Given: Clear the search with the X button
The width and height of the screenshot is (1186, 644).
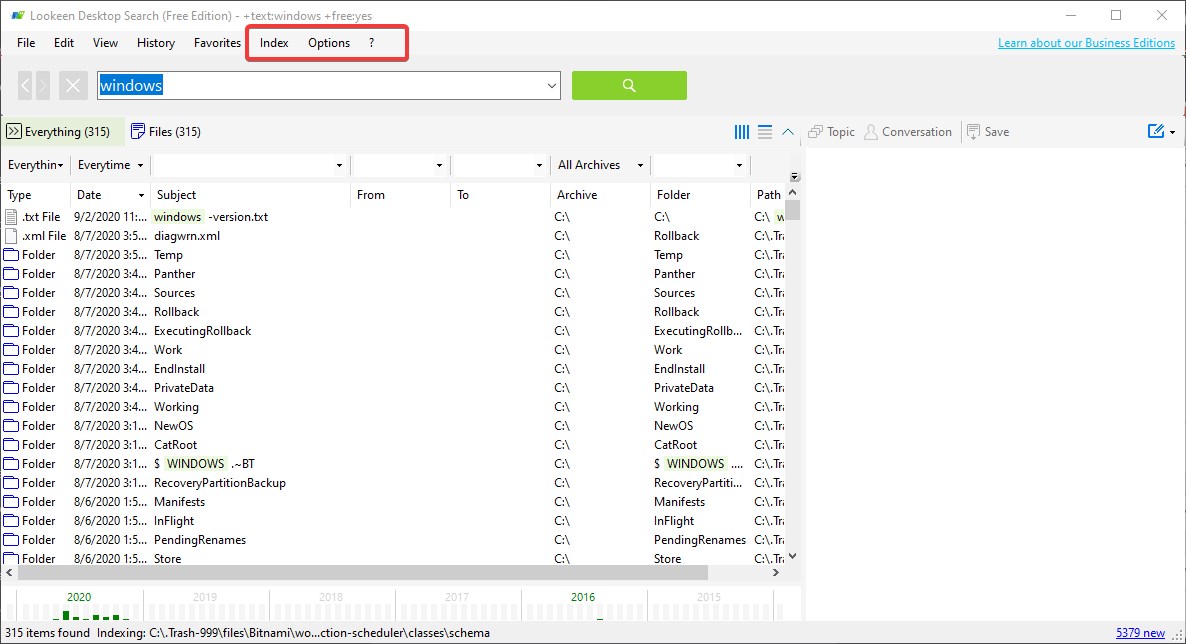Looking at the screenshot, I should (x=73, y=86).
